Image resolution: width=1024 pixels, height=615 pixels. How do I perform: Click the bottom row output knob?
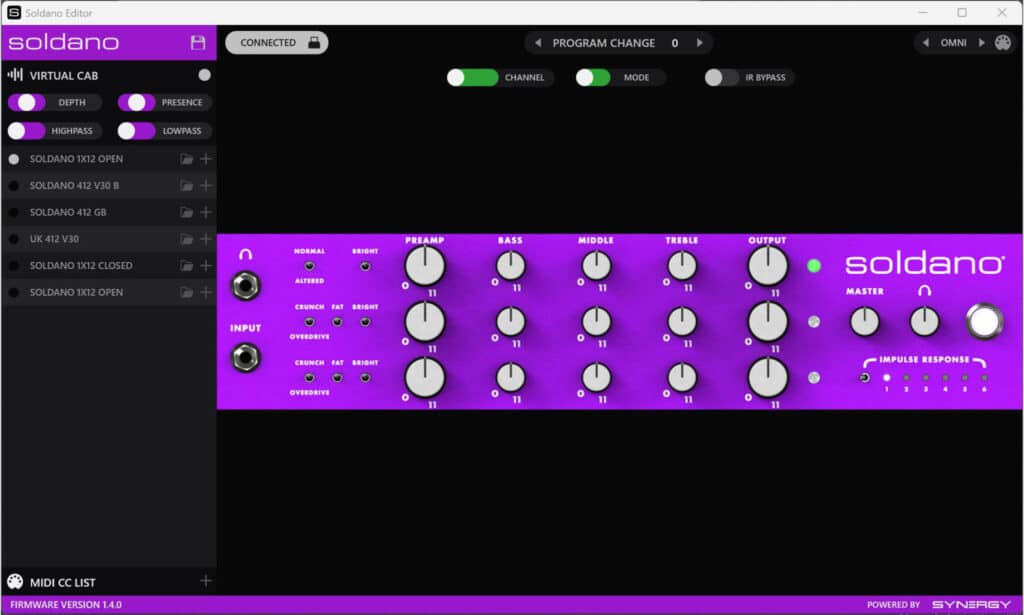point(768,378)
